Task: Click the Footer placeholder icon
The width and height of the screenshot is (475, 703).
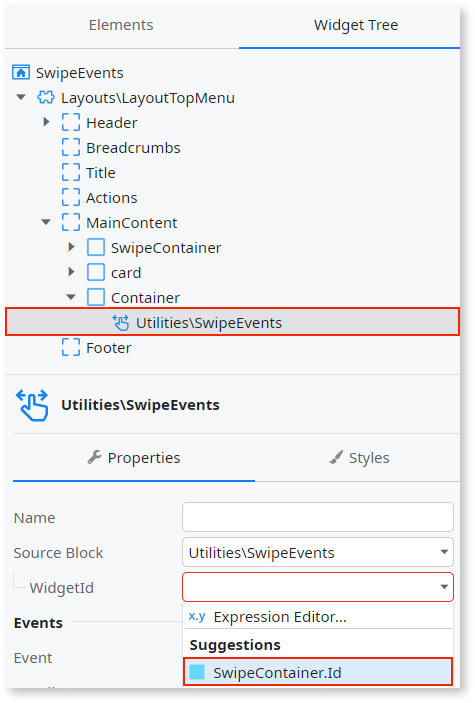Action: [x=71, y=347]
